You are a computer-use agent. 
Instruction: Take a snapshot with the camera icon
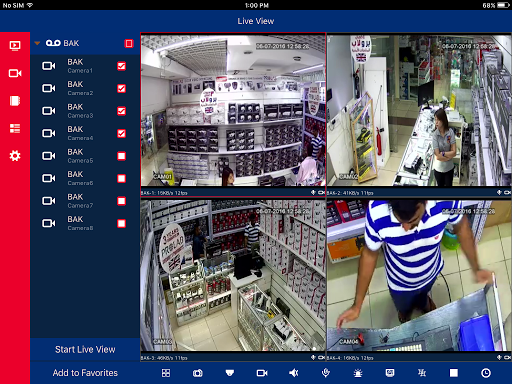(x=198, y=373)
